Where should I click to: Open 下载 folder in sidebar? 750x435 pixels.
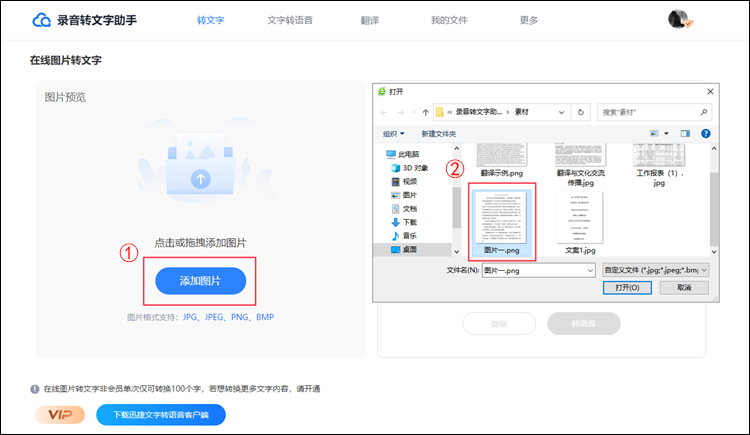[x=404, y=222]
